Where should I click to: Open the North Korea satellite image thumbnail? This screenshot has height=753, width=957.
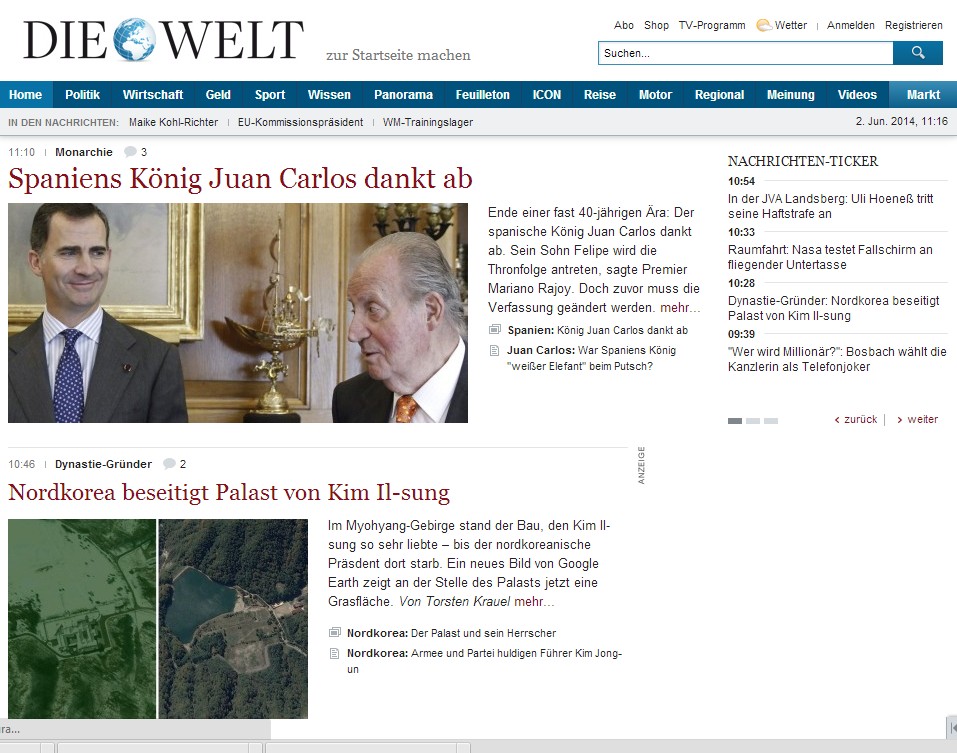coord(158,619)
